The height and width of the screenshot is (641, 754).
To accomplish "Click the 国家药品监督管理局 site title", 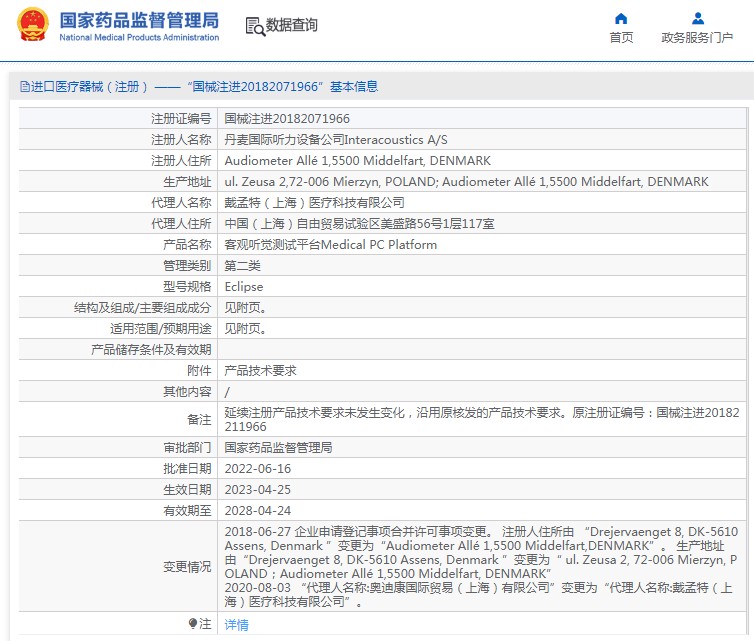I will click(x=139, y=20).
